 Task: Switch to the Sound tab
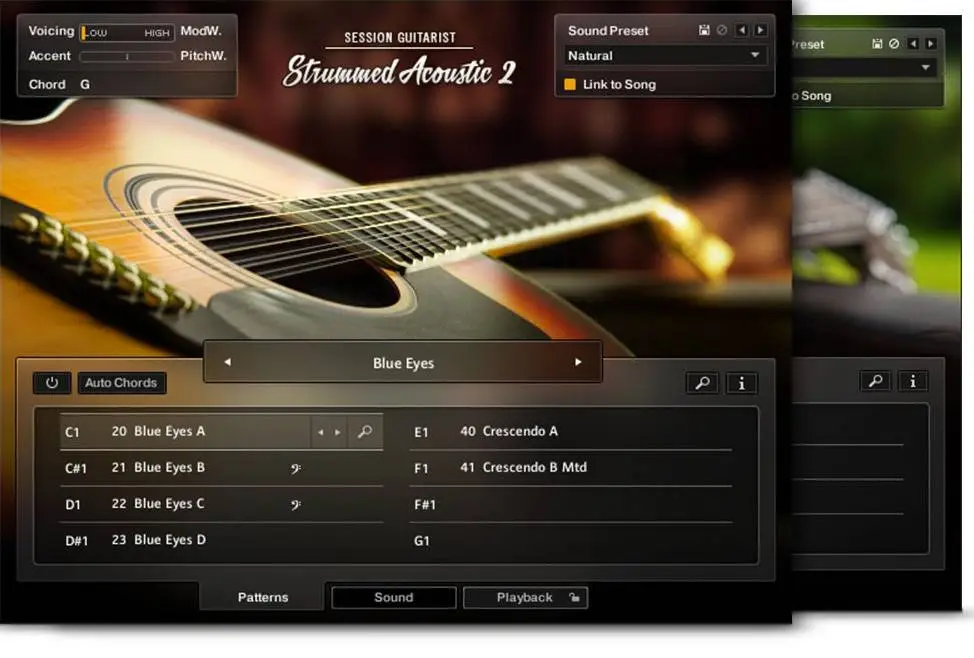pyautogui.click(x=394, y=597)
